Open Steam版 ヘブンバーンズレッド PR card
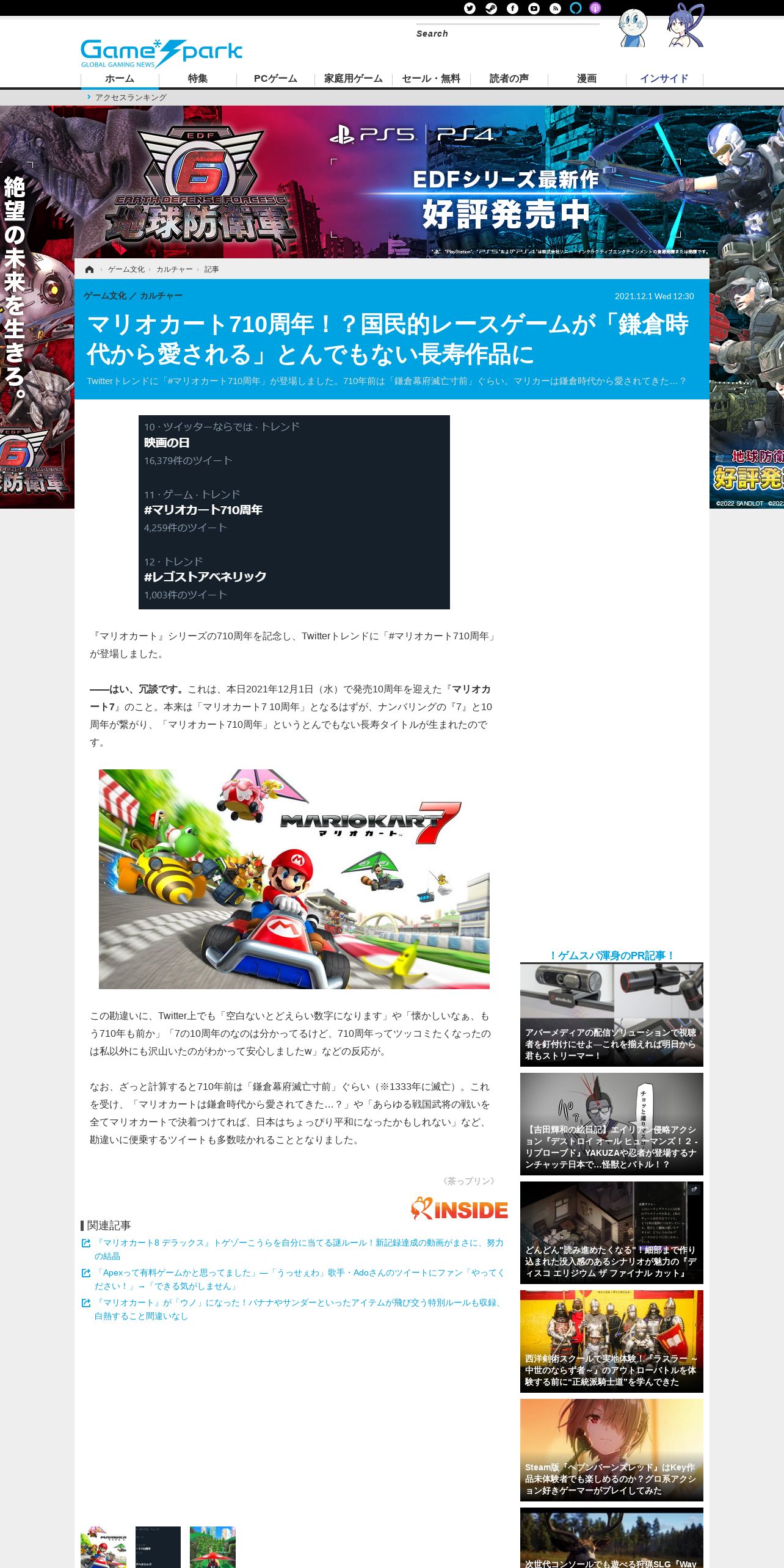 click(x=612, y=1450)
